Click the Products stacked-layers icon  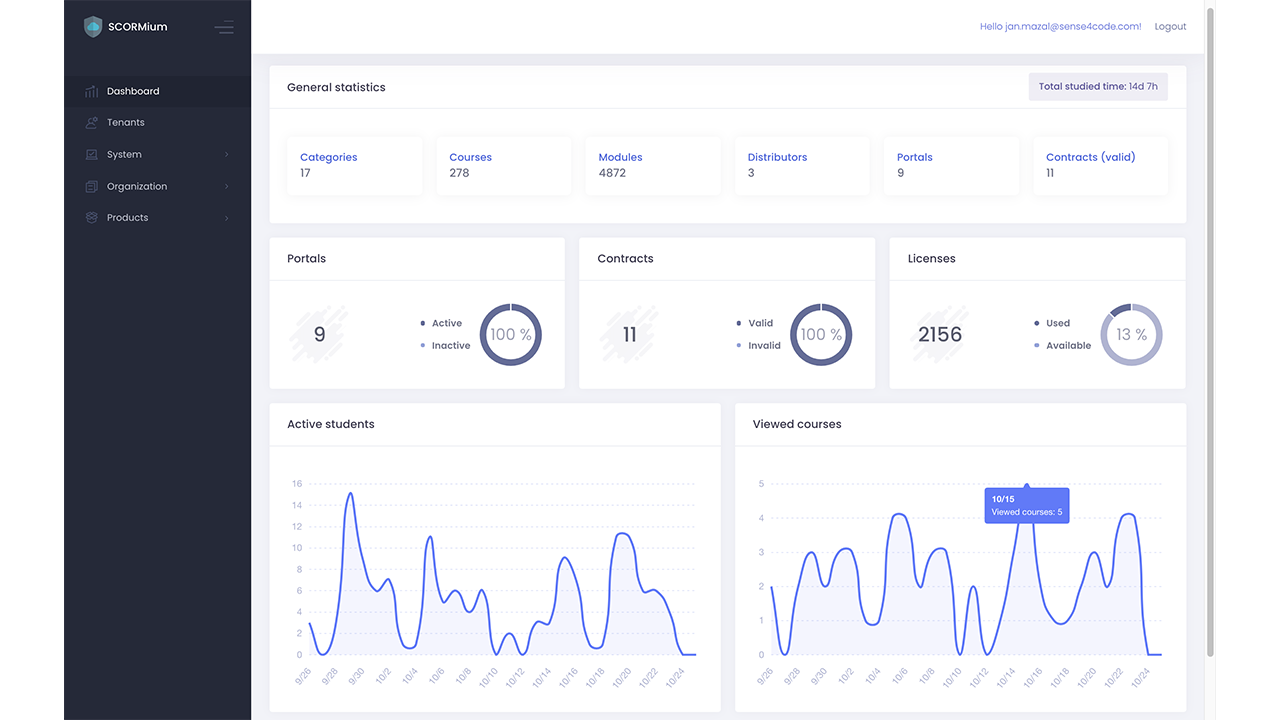tap(92, 218)
